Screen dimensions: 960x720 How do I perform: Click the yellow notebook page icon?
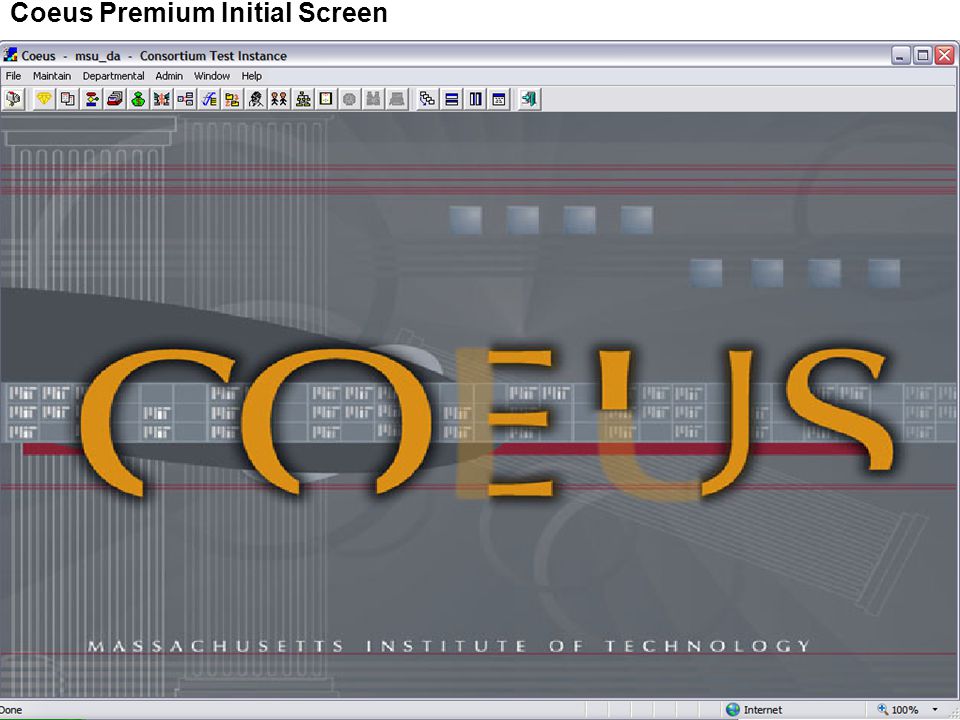point(326,99)
